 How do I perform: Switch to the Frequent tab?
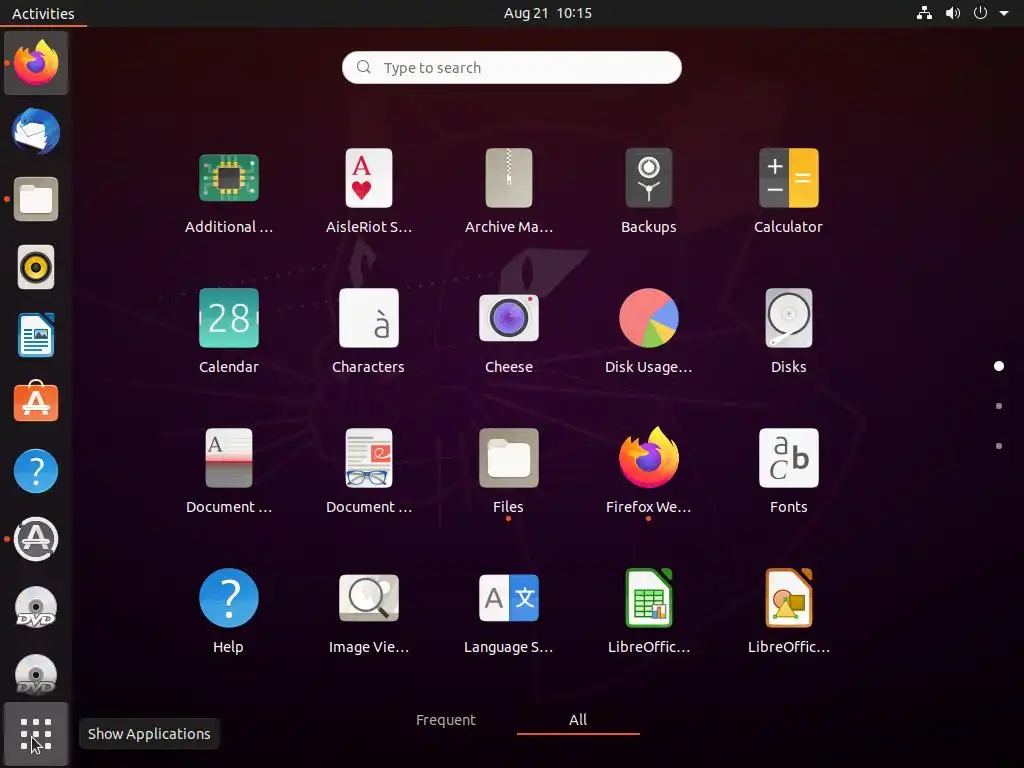coord(446,720)
